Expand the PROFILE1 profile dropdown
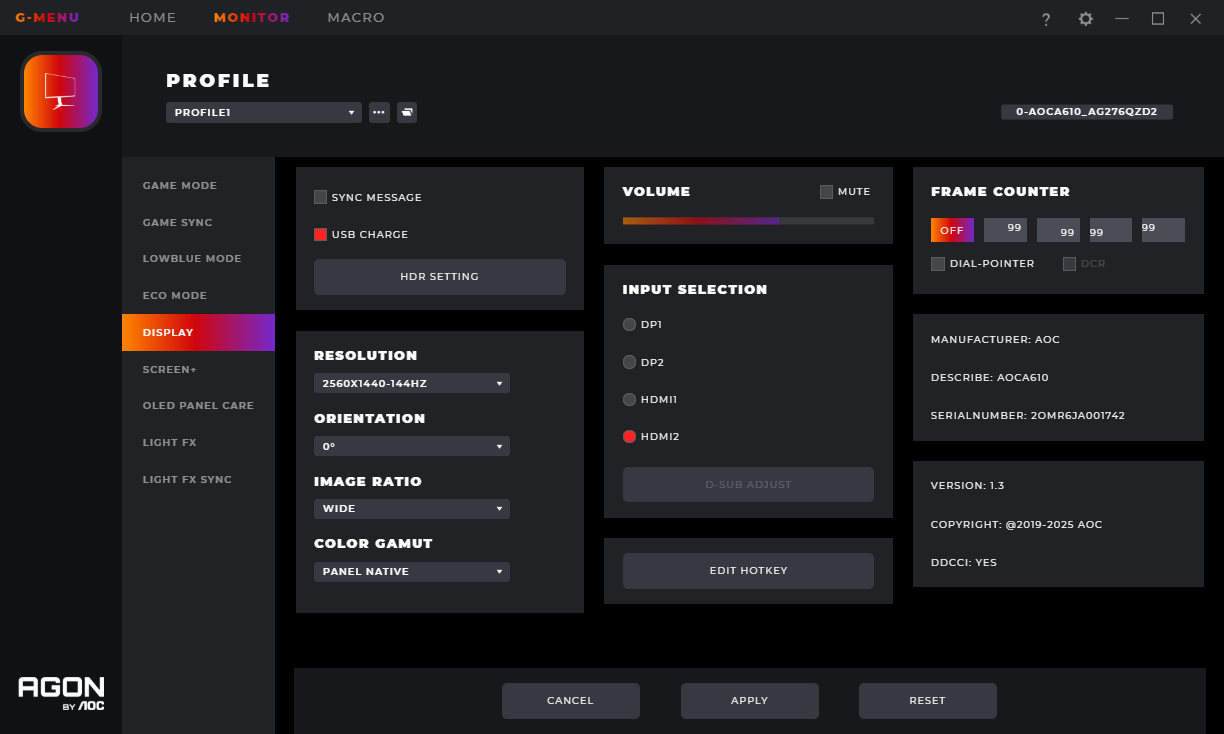This screenshot has width=1224, height=734. [x=264, y=113]
